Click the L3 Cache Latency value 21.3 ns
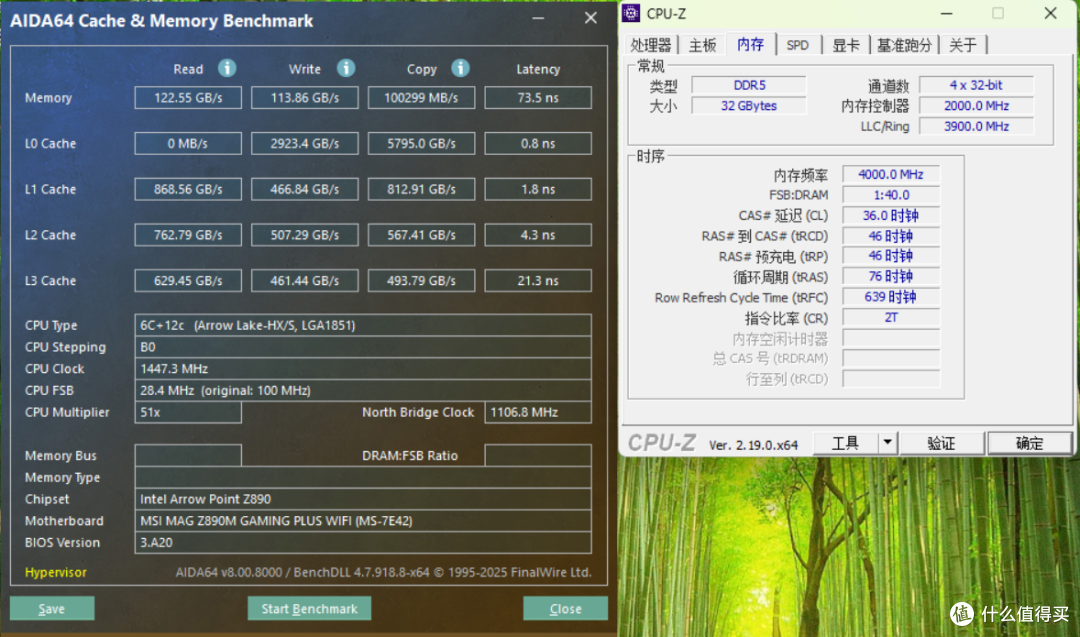This screenshot has height=637, width=1080. [538, 280]
